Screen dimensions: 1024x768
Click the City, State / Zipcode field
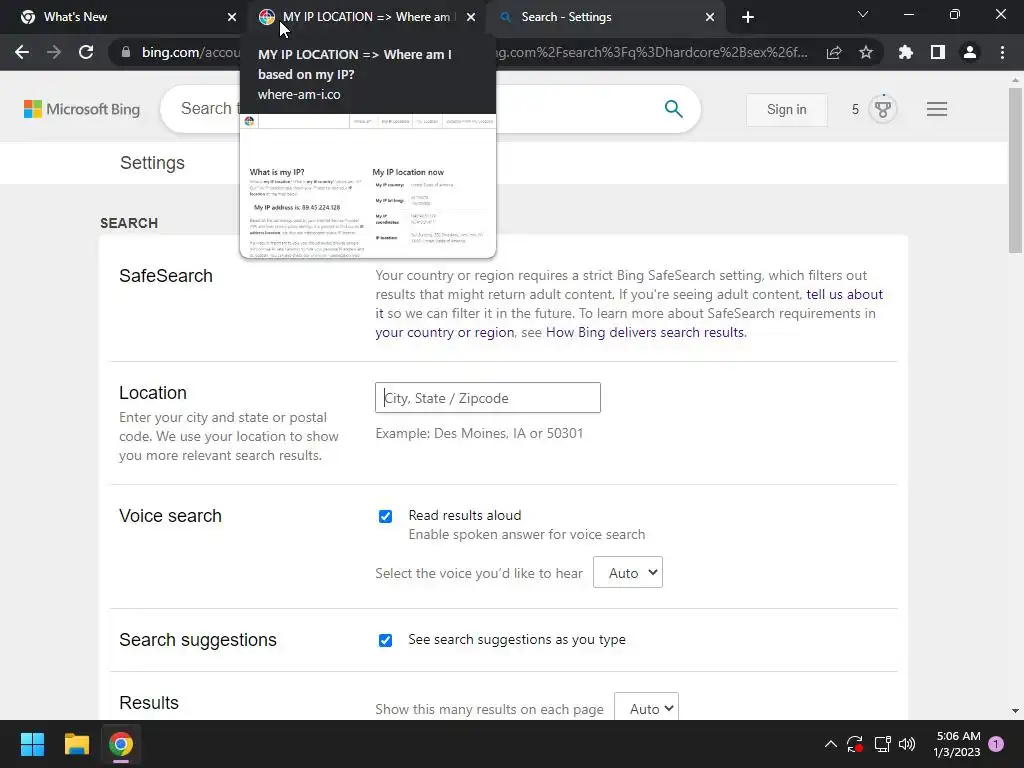[488, 398]
